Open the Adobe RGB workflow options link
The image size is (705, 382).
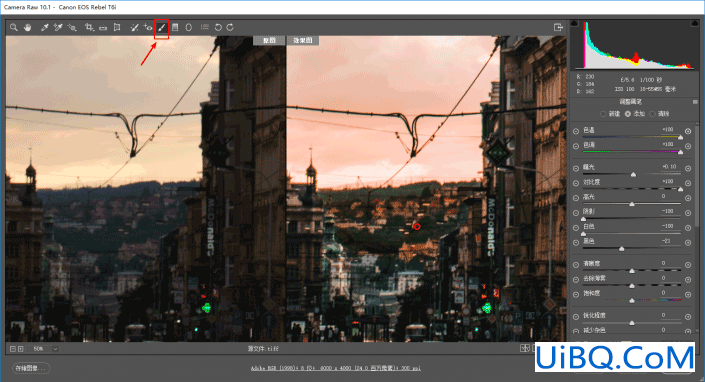tap(336, 368)
